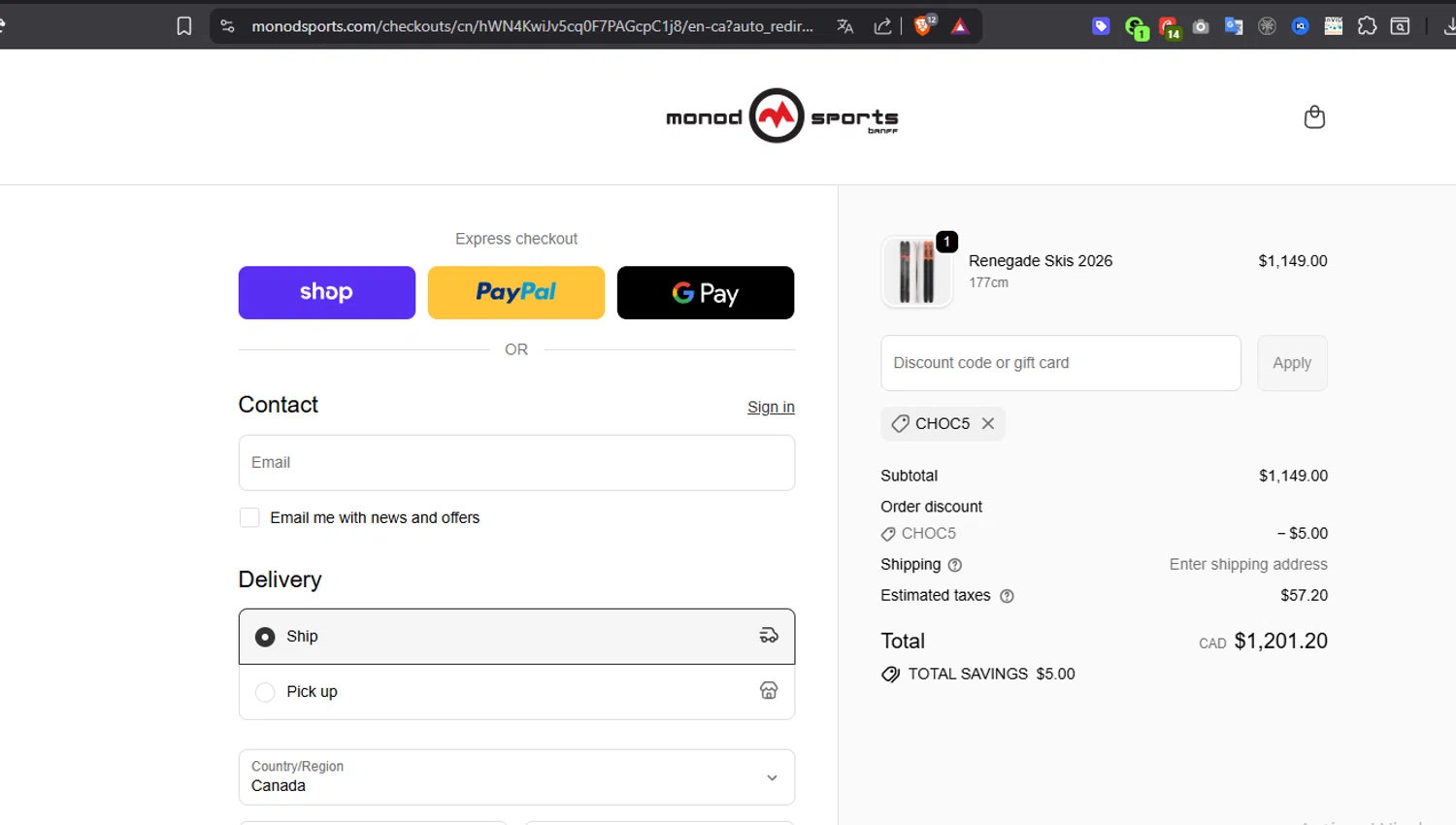The width and height of the screenshot is (1456, 825).
Task: Click the discount code or gift card field
Action: [1061, 363]
